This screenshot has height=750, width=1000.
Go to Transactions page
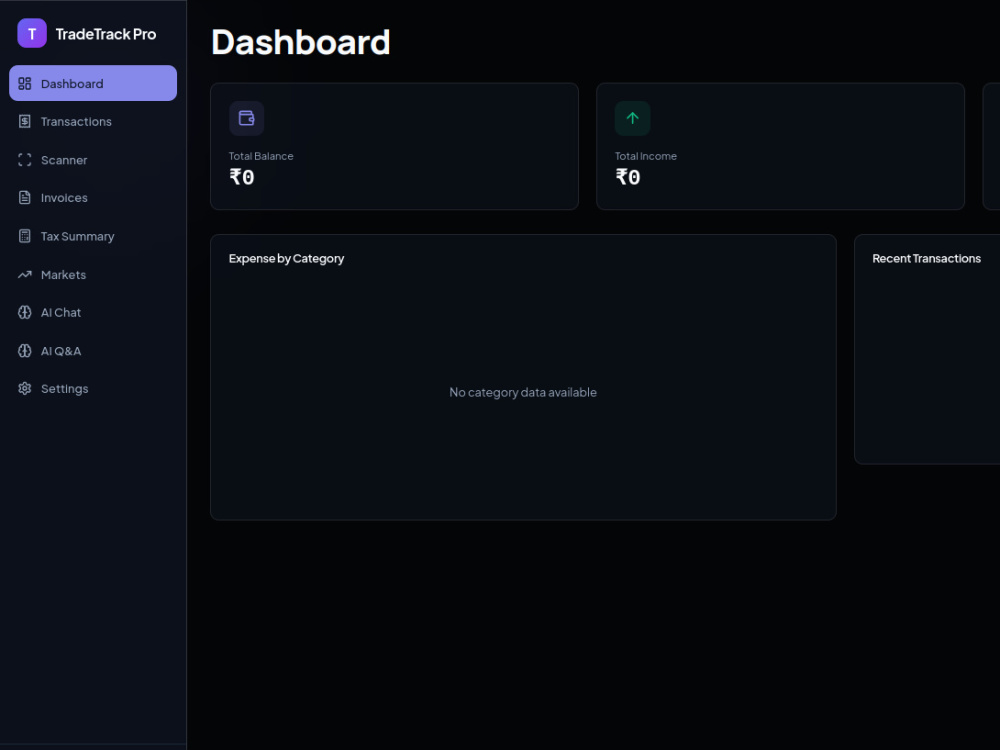tap(93, 121)
